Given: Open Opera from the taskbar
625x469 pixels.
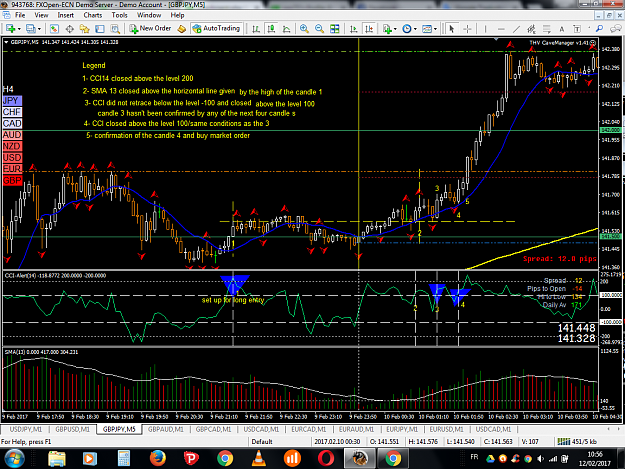Looking at the screenshot, I should coord(326,458).
